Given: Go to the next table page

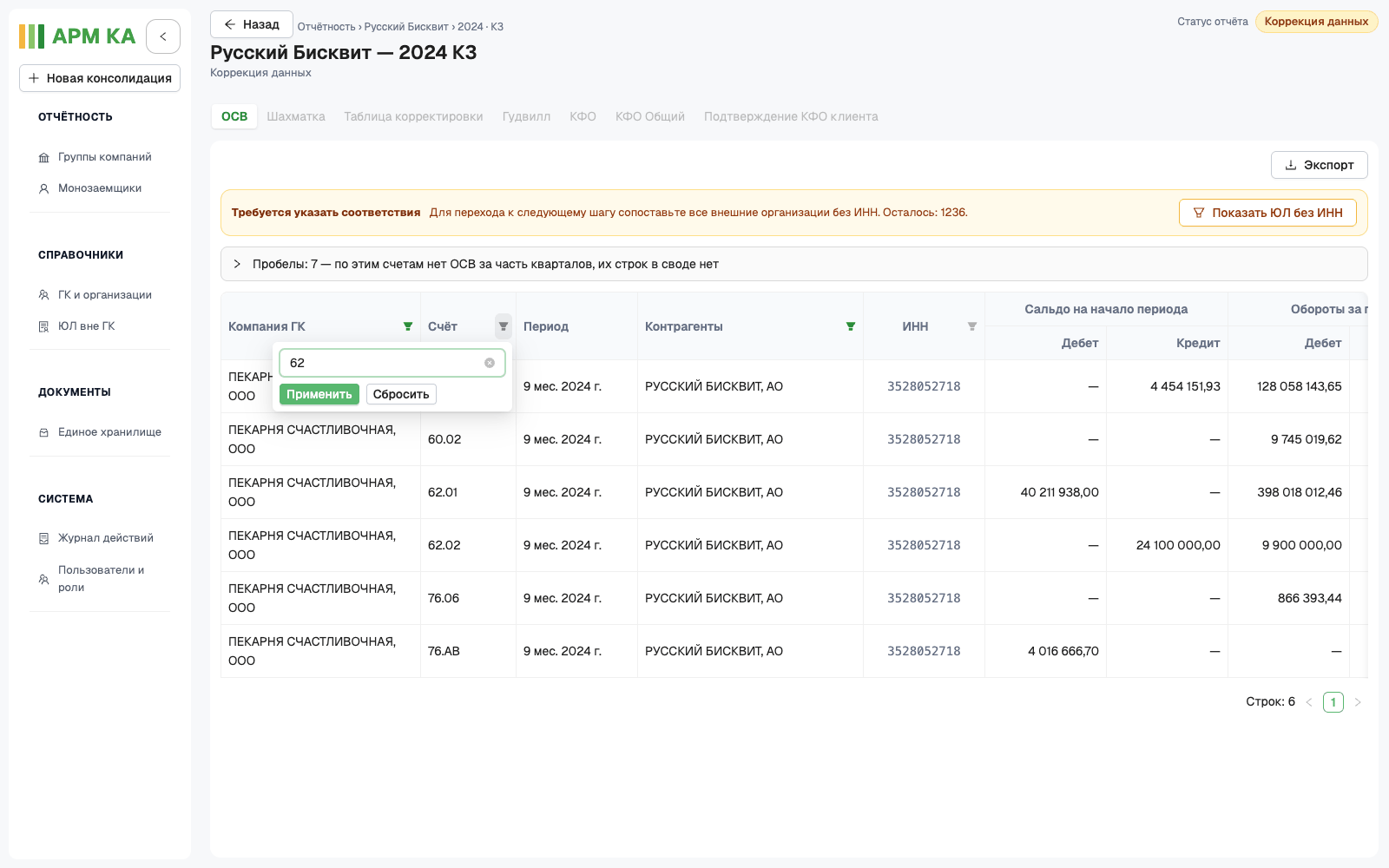Looking at the screenshot, I should tap(1358, 702).
